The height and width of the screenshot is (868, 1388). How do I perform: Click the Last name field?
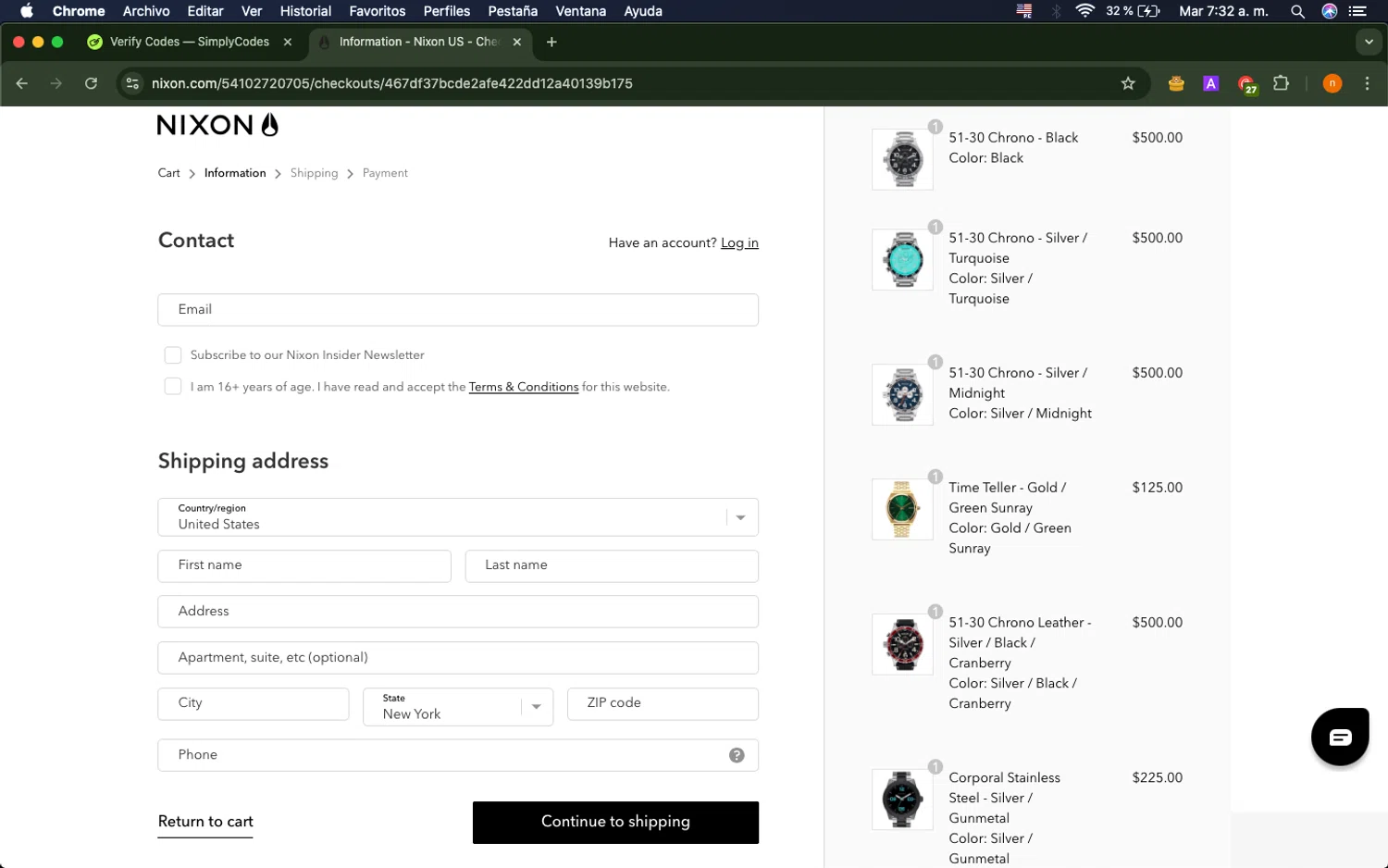coord(612,565)
